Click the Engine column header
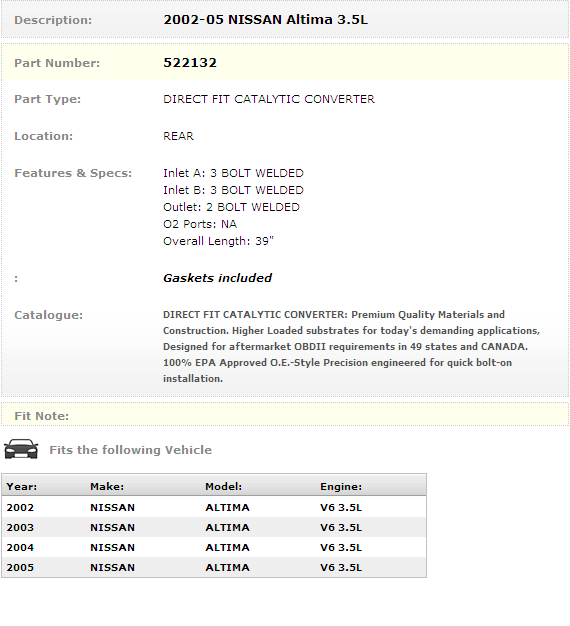570x626 pixels. (341, 486)
